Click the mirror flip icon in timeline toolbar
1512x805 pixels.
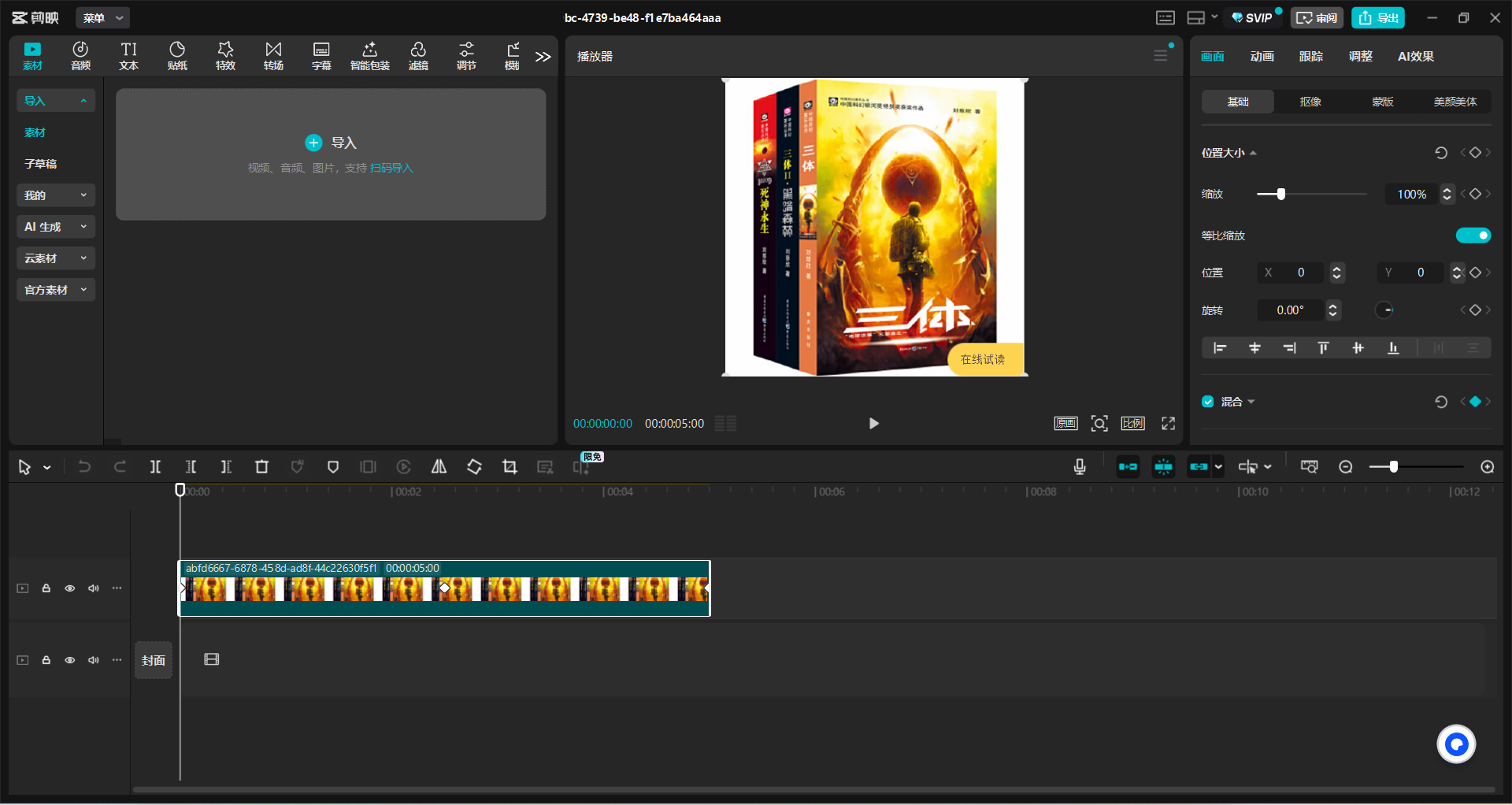click(x=439, y=467)
